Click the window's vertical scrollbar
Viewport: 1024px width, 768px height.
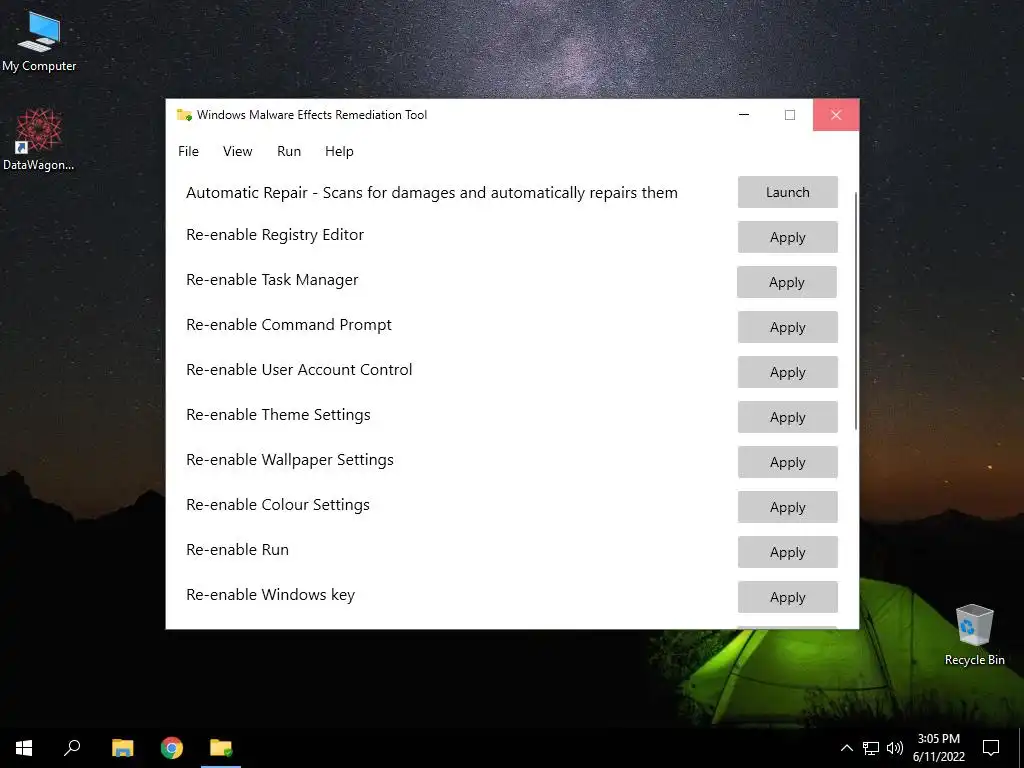tap(856, 311)
